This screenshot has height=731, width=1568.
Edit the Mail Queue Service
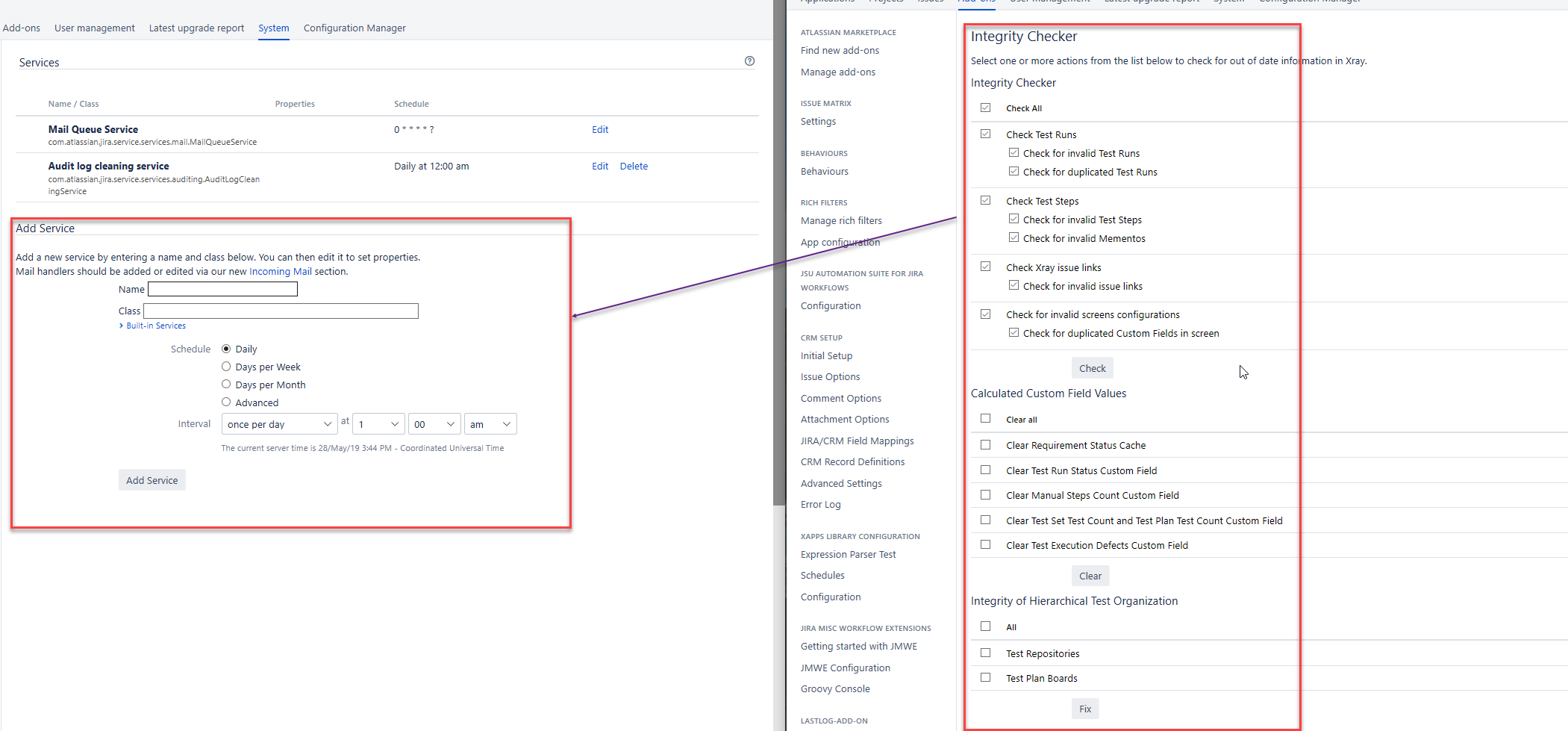click(x=600, y=129)
